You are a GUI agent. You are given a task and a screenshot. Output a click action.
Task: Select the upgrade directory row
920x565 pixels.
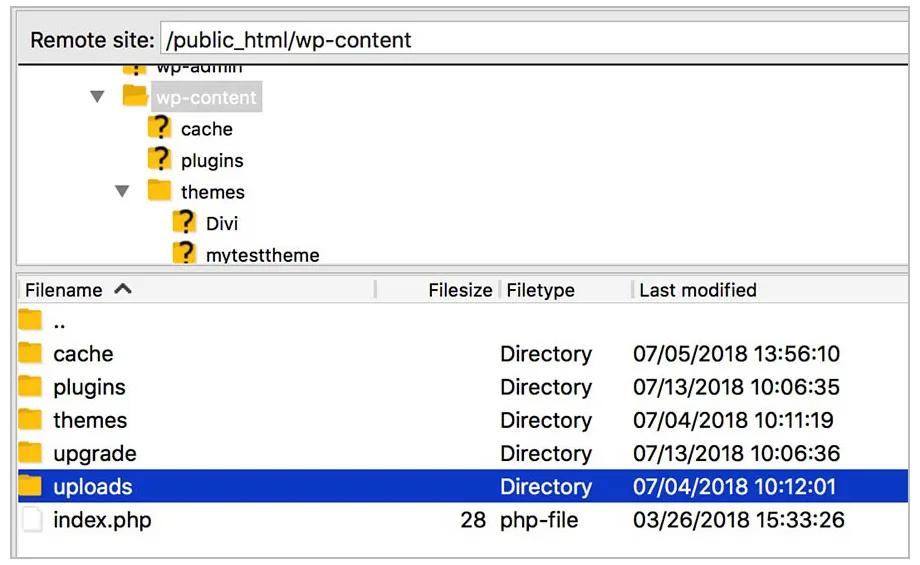coord(463,454)
